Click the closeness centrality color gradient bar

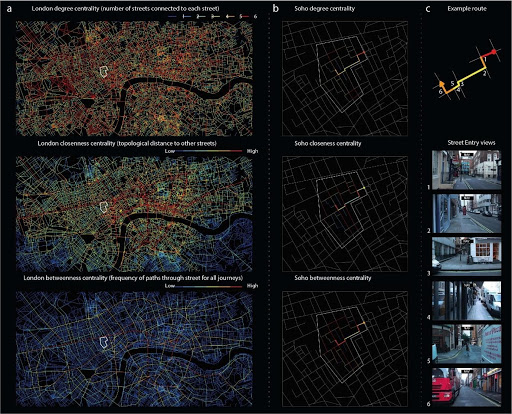click(209, 151)
